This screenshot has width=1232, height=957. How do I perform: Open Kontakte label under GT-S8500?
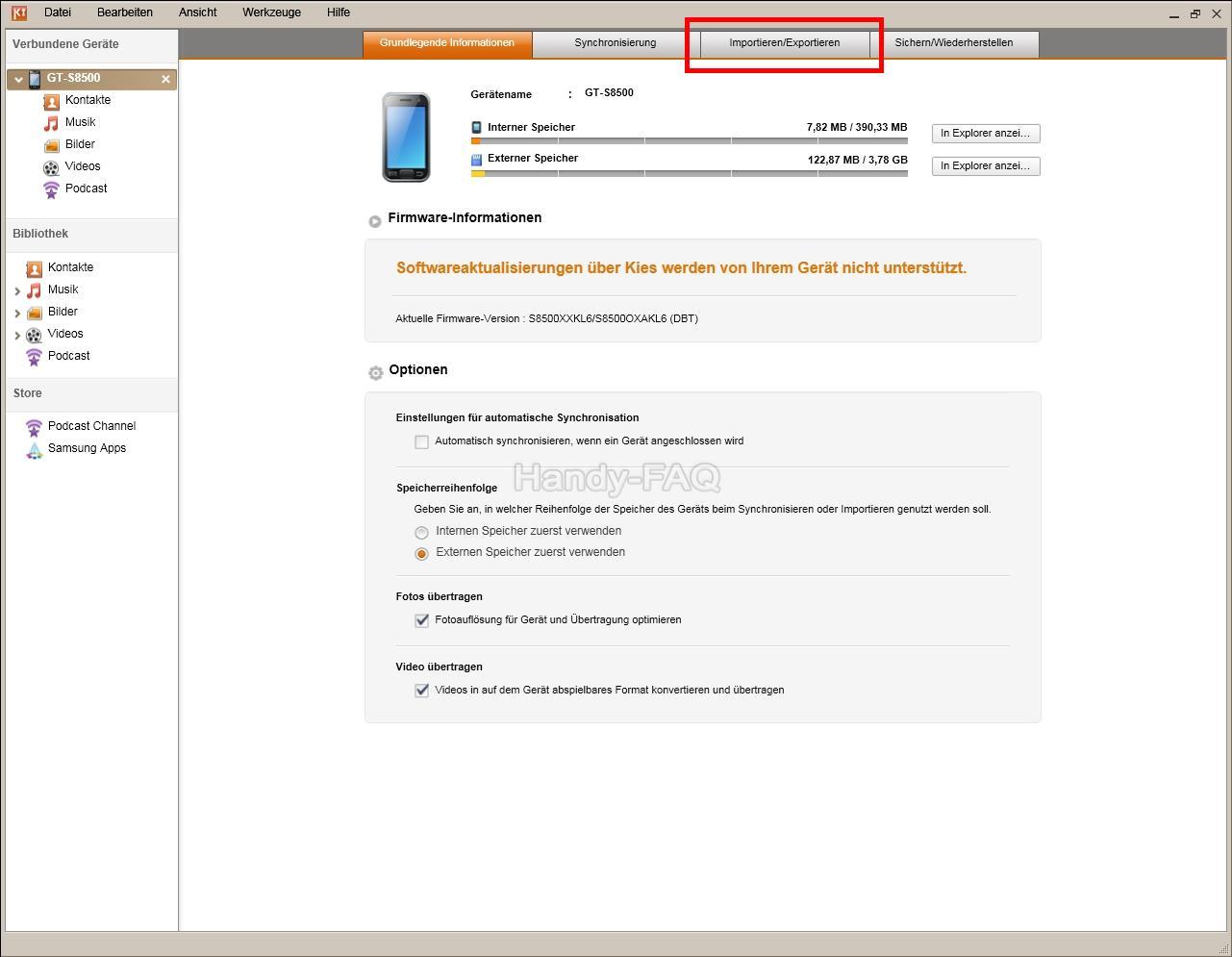pyautogui.click(x=88, y=100)
